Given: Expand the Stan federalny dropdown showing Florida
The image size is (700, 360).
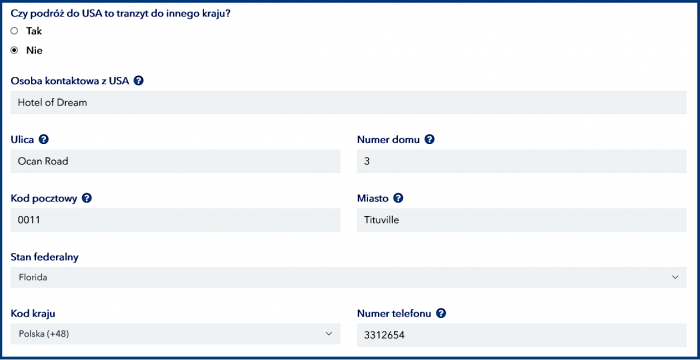Looking at the screenshot, I should [348, 277].
